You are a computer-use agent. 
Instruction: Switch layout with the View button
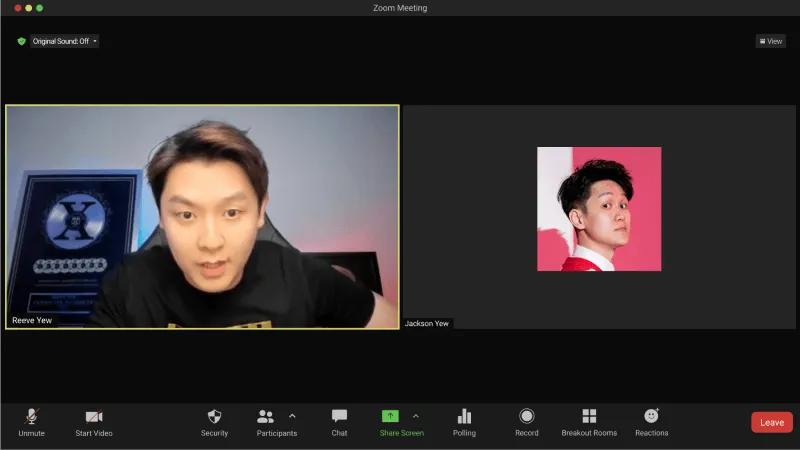(771, 41)
